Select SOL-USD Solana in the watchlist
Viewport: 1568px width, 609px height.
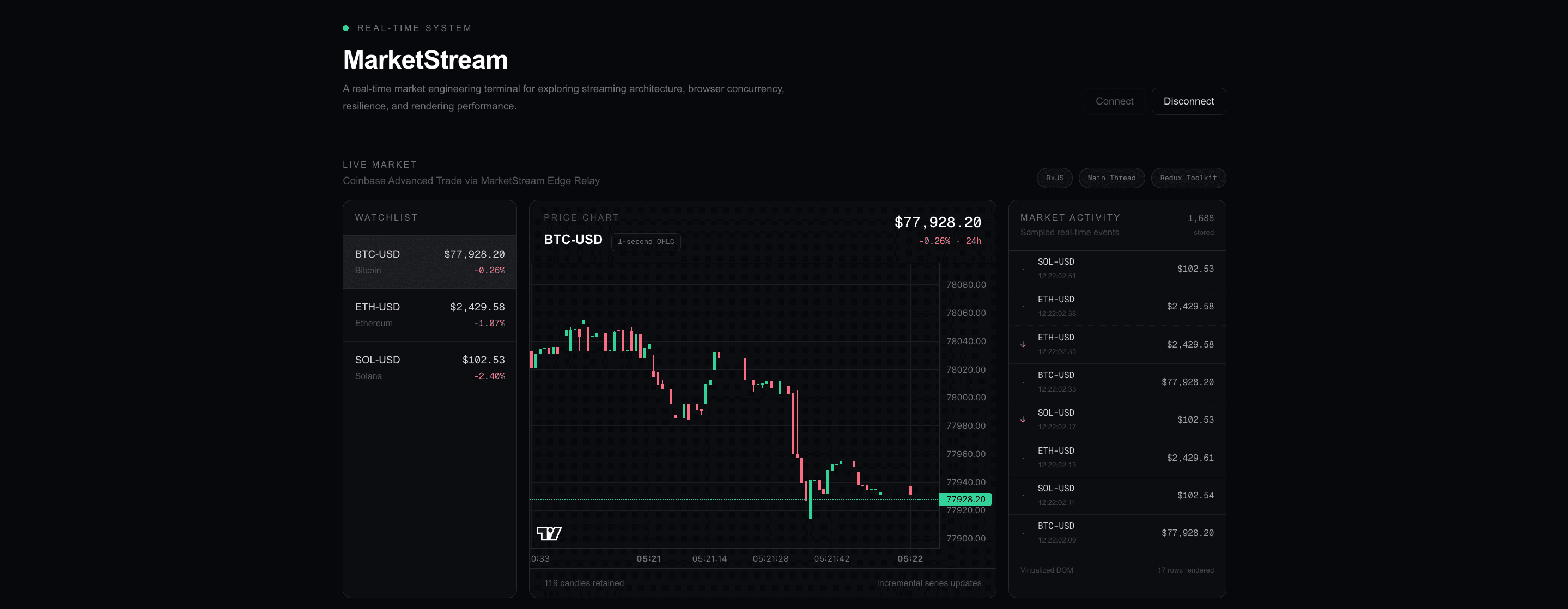pyautogui.click(x=430, y=368)
